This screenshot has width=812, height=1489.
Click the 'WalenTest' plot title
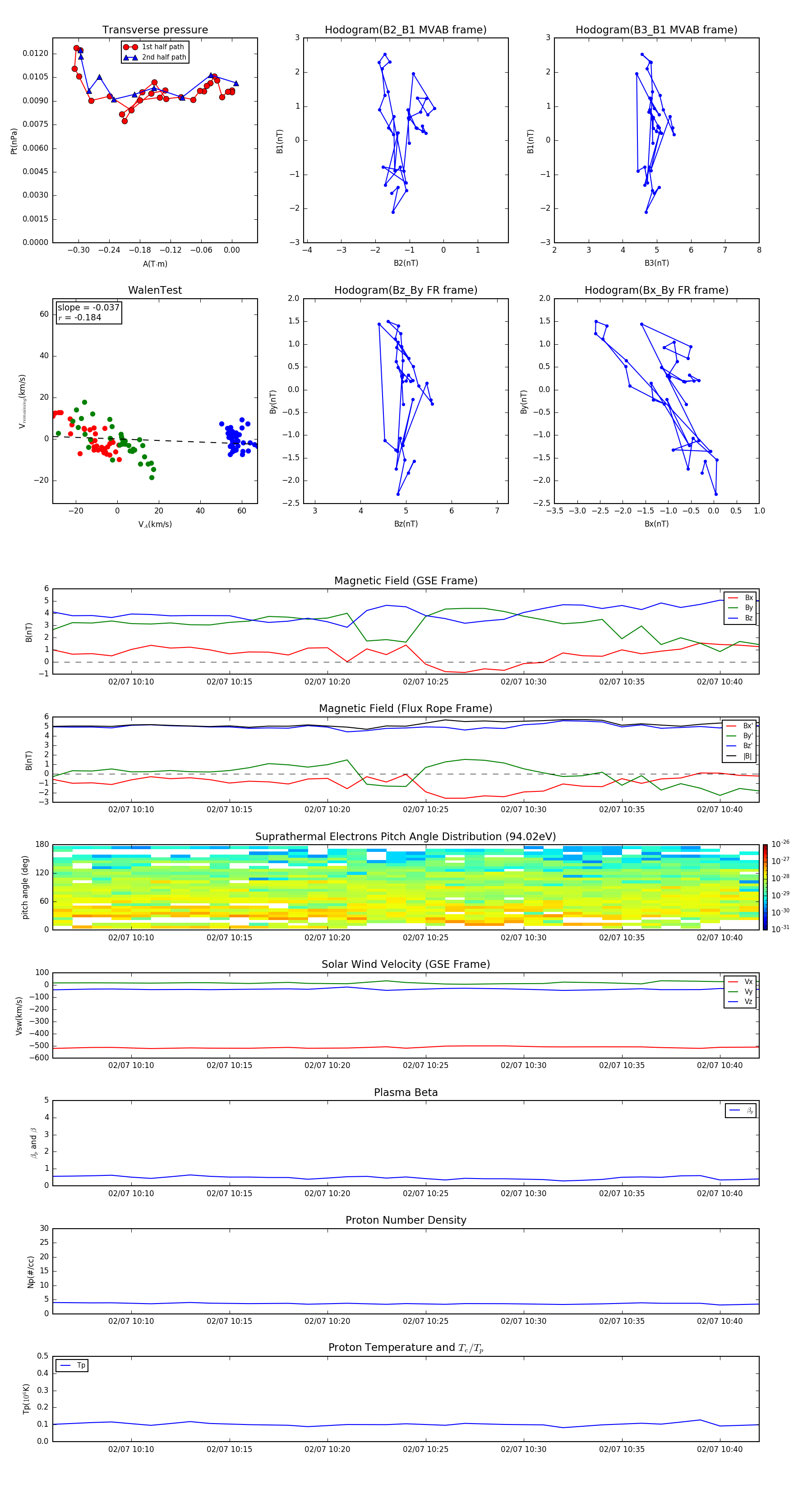(x=155, y=290)
